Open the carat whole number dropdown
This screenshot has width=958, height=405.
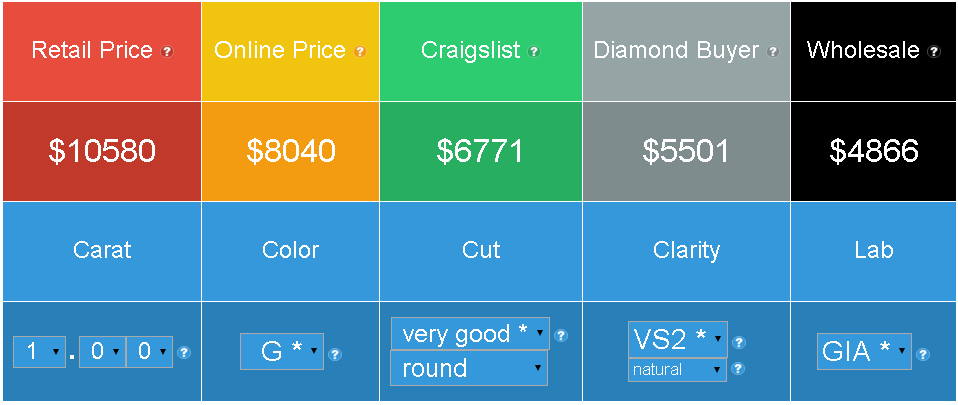(40, 352)
